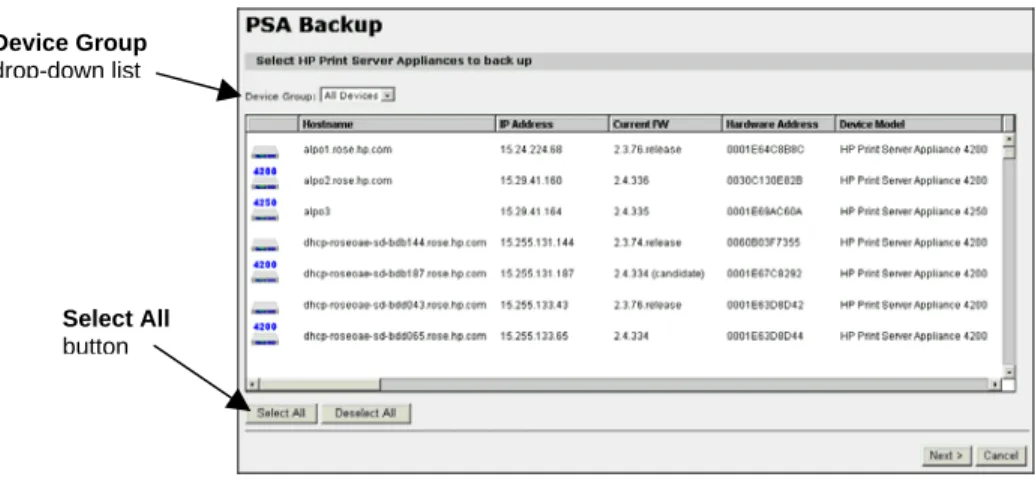Select hostname dhcp-roseoae-sd-bdb144.rose.hp.com
Screen dimensions: 1035x492
[x=395, y=243]
